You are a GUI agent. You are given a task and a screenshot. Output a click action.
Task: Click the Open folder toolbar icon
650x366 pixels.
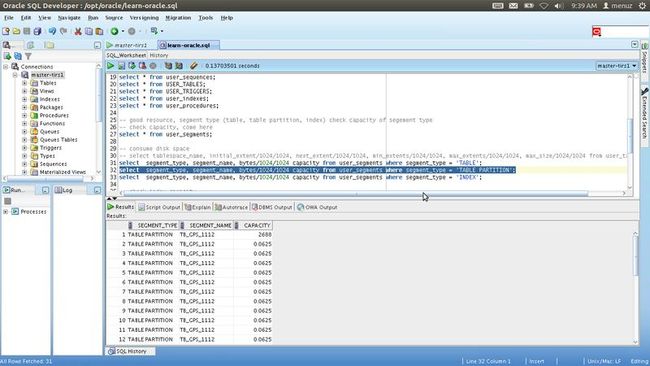[16, 31]
